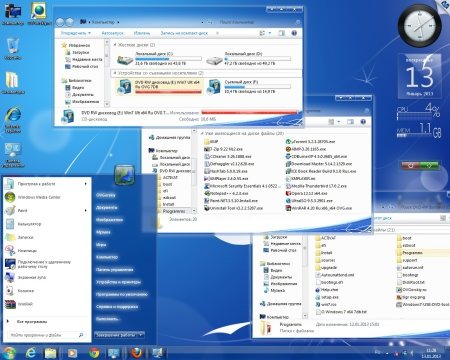Screen dimensions: 450x360
Task: Toggle the preview pane icon in Computer window
Action: 282,33
